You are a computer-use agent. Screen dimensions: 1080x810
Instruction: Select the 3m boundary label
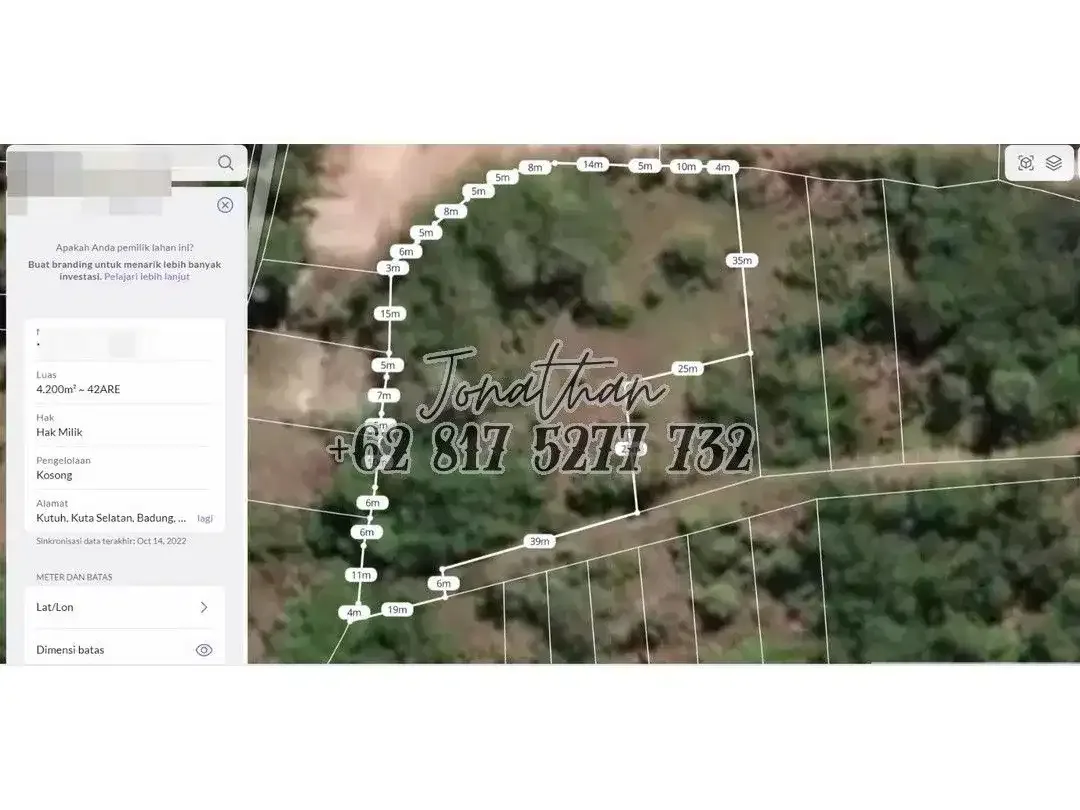(393, 268)
